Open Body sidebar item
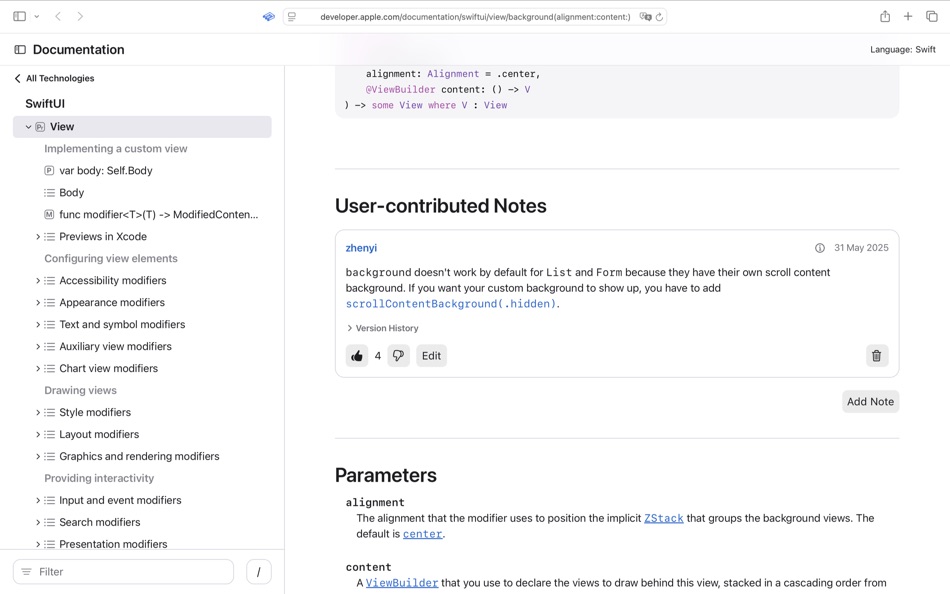Image resolution: width=950 pixels, height=594 pixels. click(x=71, y=193)
